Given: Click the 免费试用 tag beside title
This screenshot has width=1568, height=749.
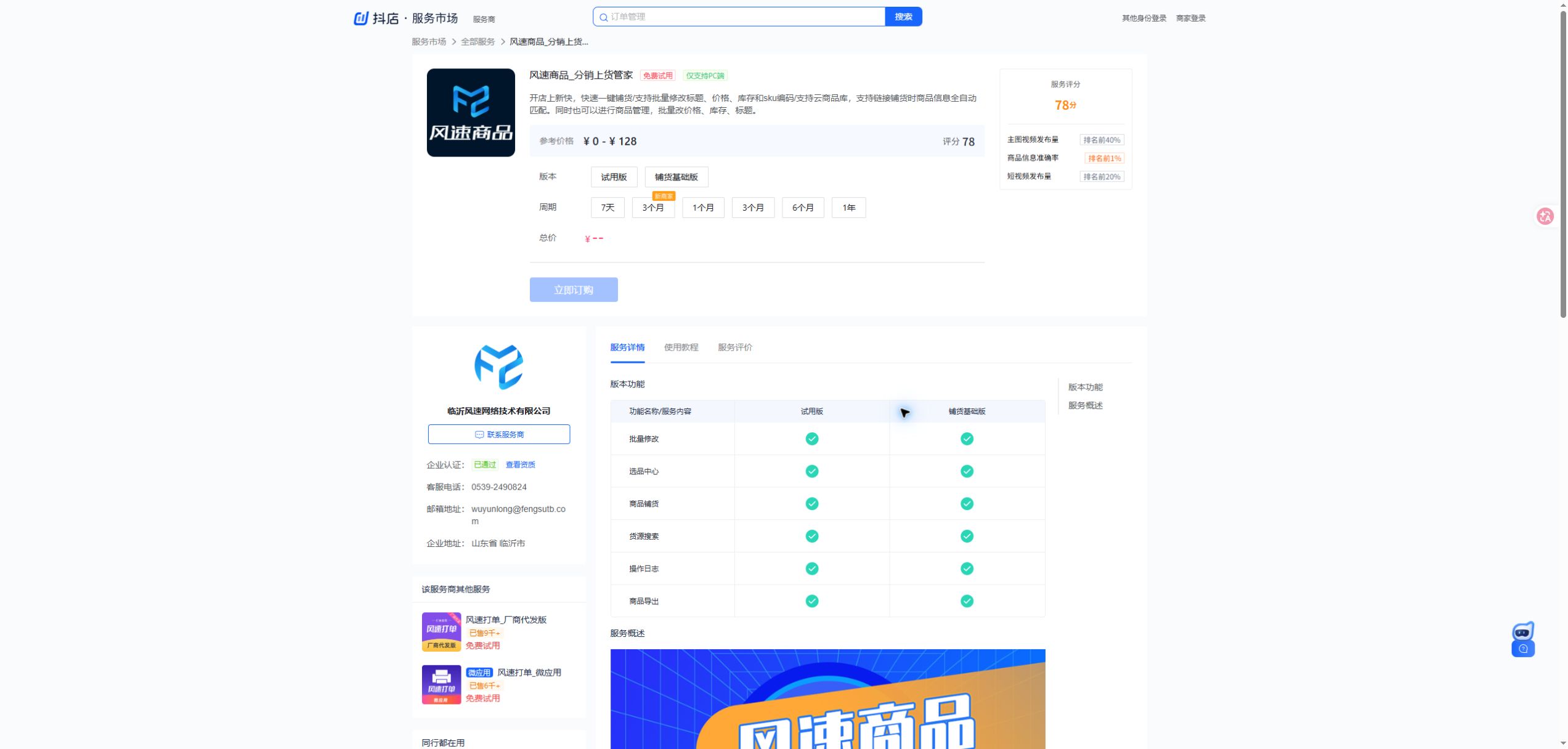Looking at the screenshot, I should [657, 76].
